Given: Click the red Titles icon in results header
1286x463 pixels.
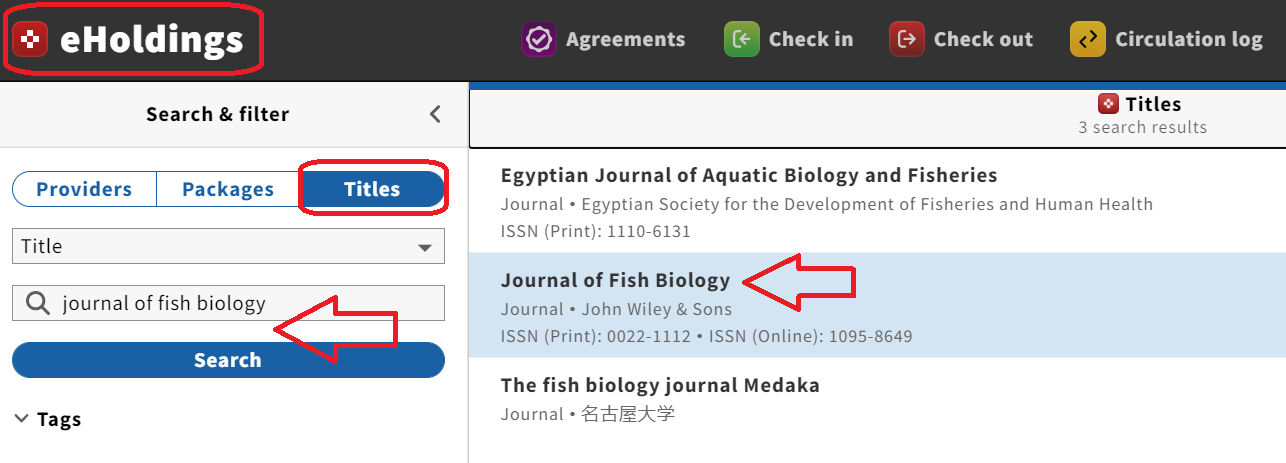Looking at the screenshot, I should (1108, 104).
